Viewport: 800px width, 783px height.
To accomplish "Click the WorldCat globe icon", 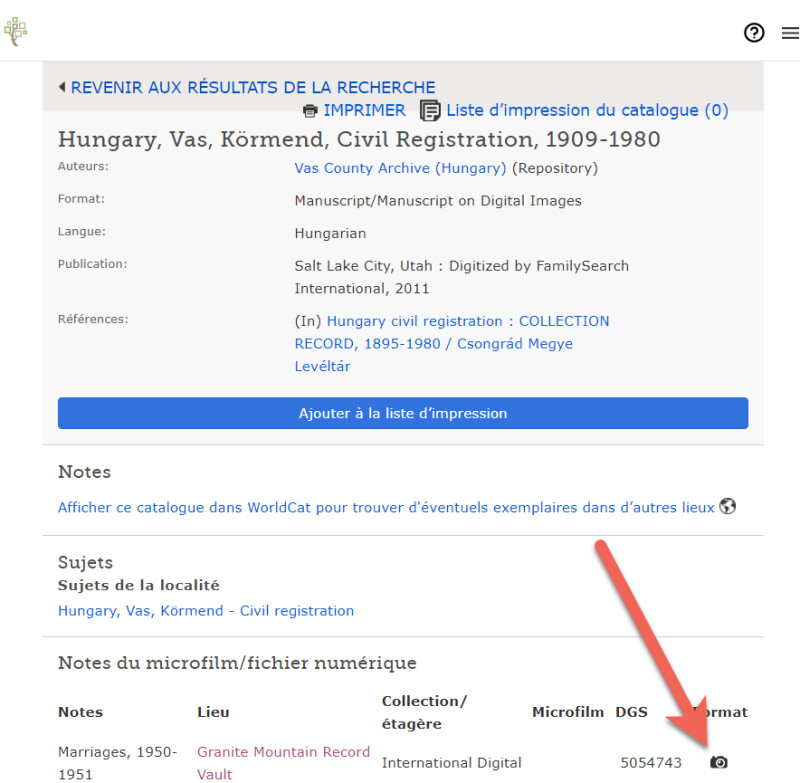I will 727,507.
